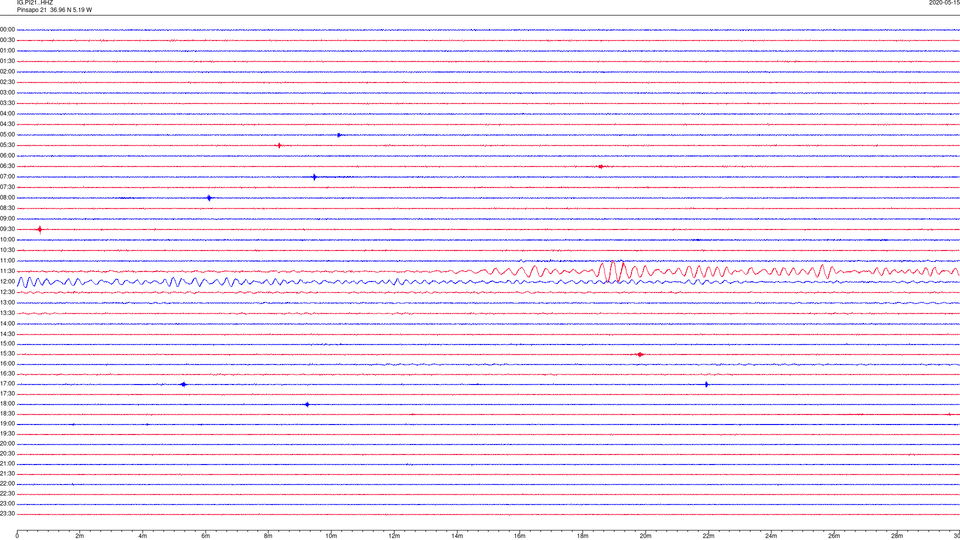Click the 17:00 time label
Viewport: 960px width, 540px height.
pyautogui.click(x=7, y=384)
